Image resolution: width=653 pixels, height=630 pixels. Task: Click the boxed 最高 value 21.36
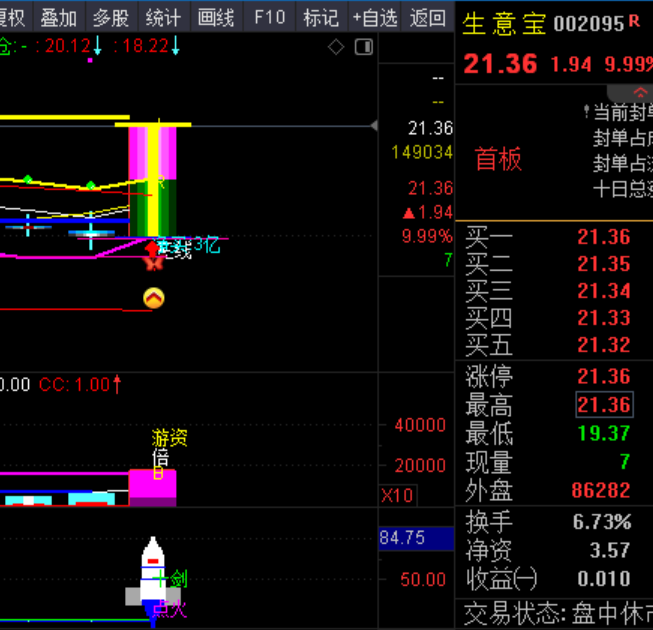click(x=604, y=404)
